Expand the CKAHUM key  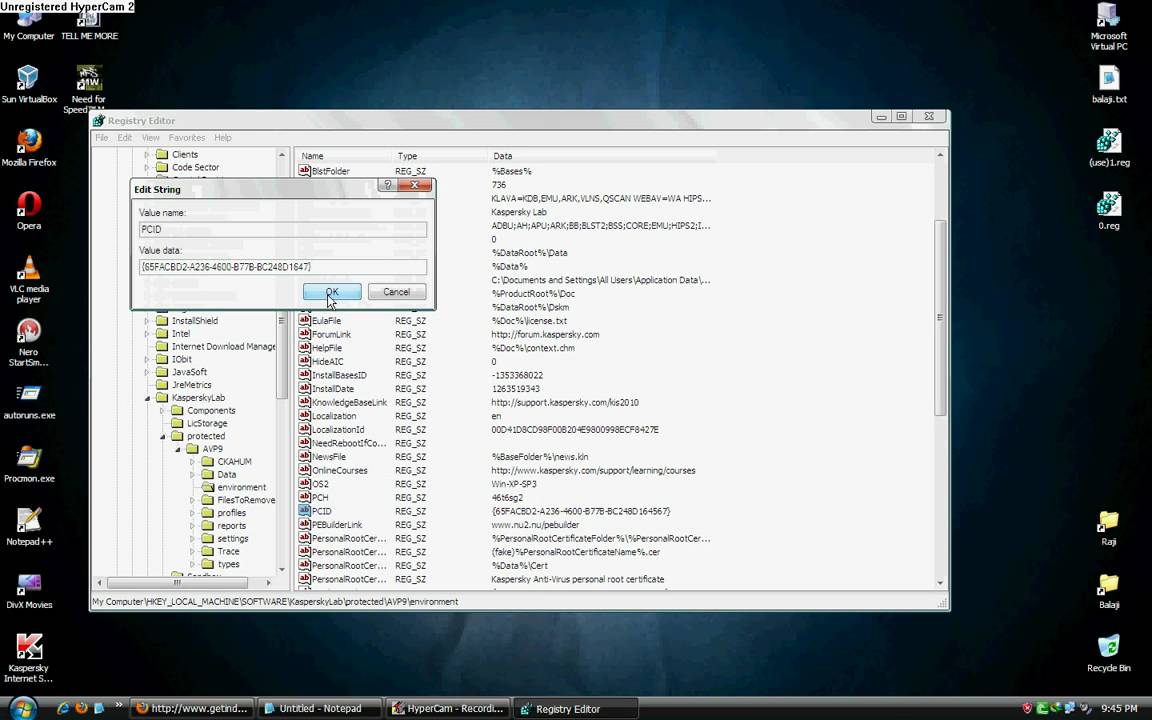pos(192,462)
